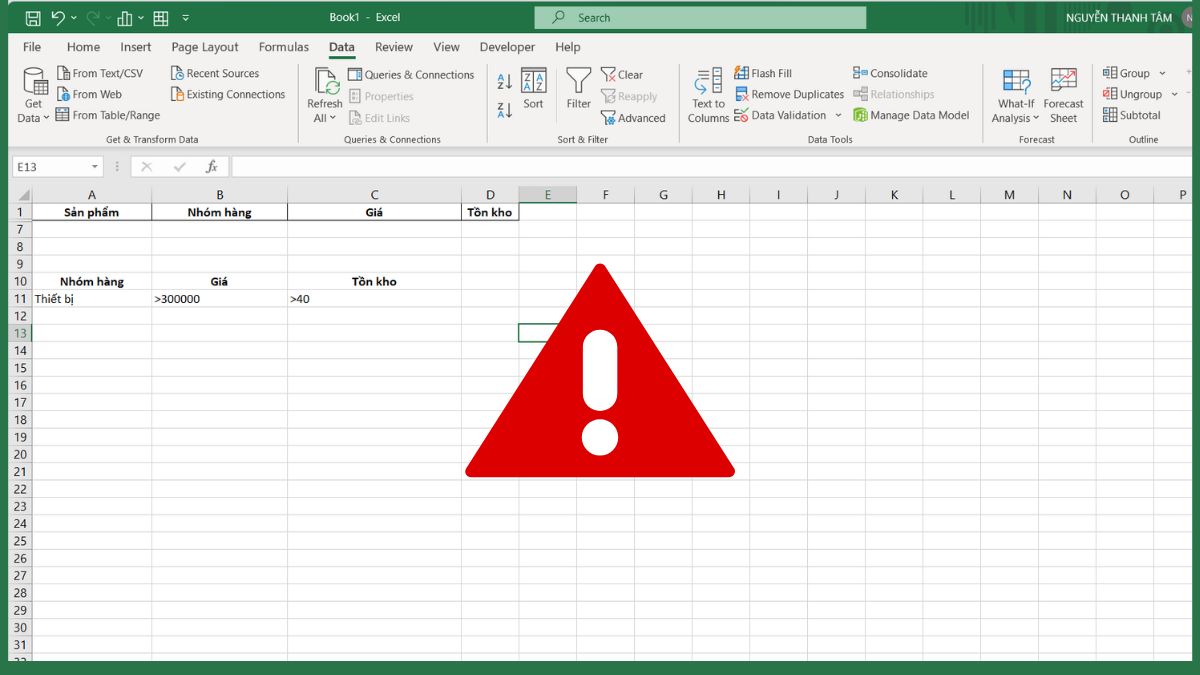Open the Get Data dropdown

click(34, 96)
